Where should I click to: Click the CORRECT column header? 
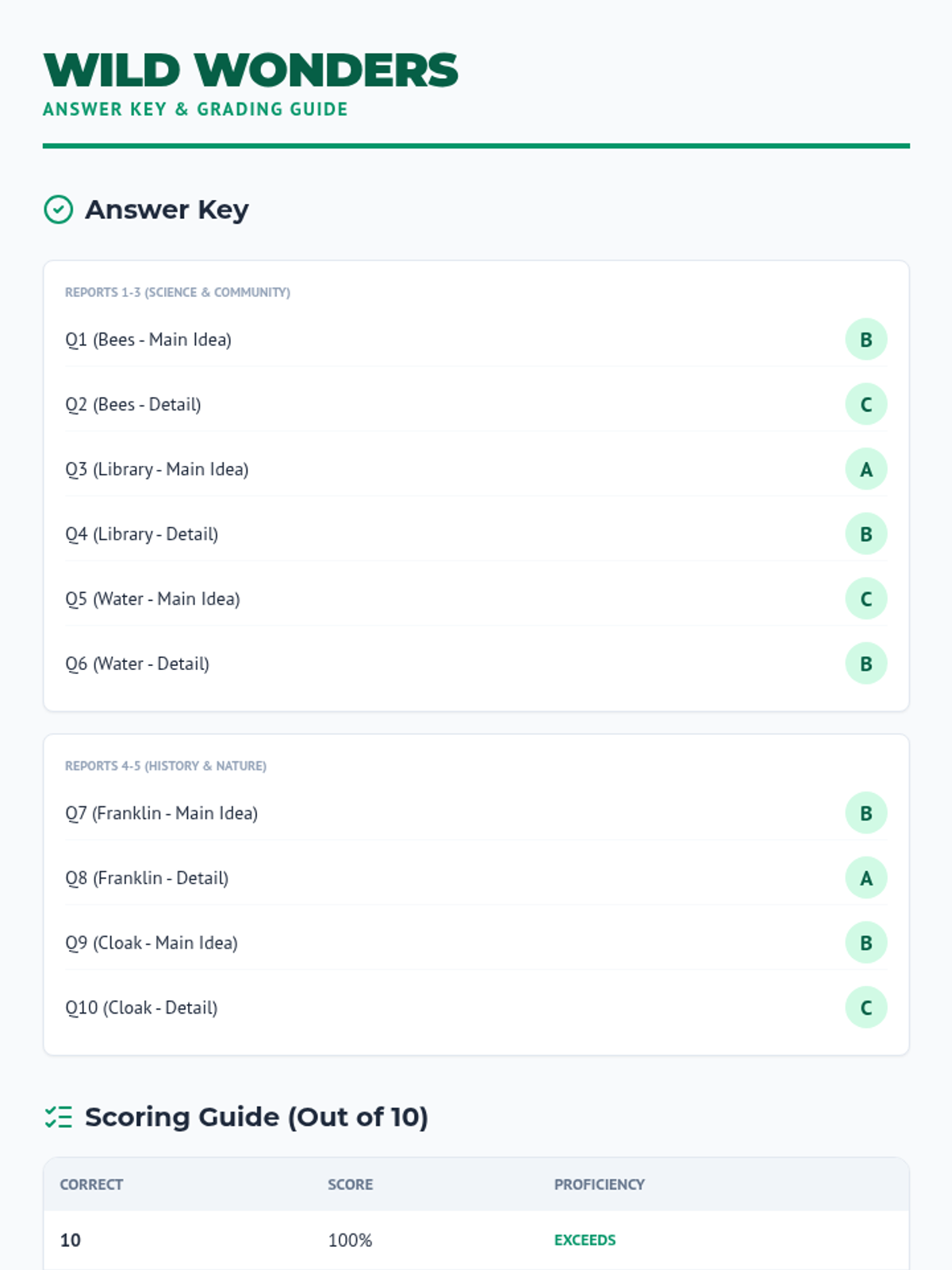pos(91,1184)
